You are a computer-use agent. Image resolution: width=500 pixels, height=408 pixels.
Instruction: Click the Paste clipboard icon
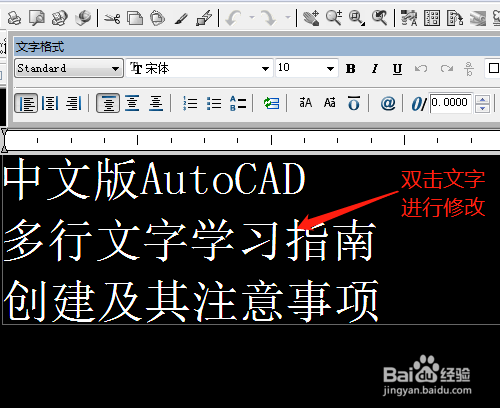pos(157,18)
